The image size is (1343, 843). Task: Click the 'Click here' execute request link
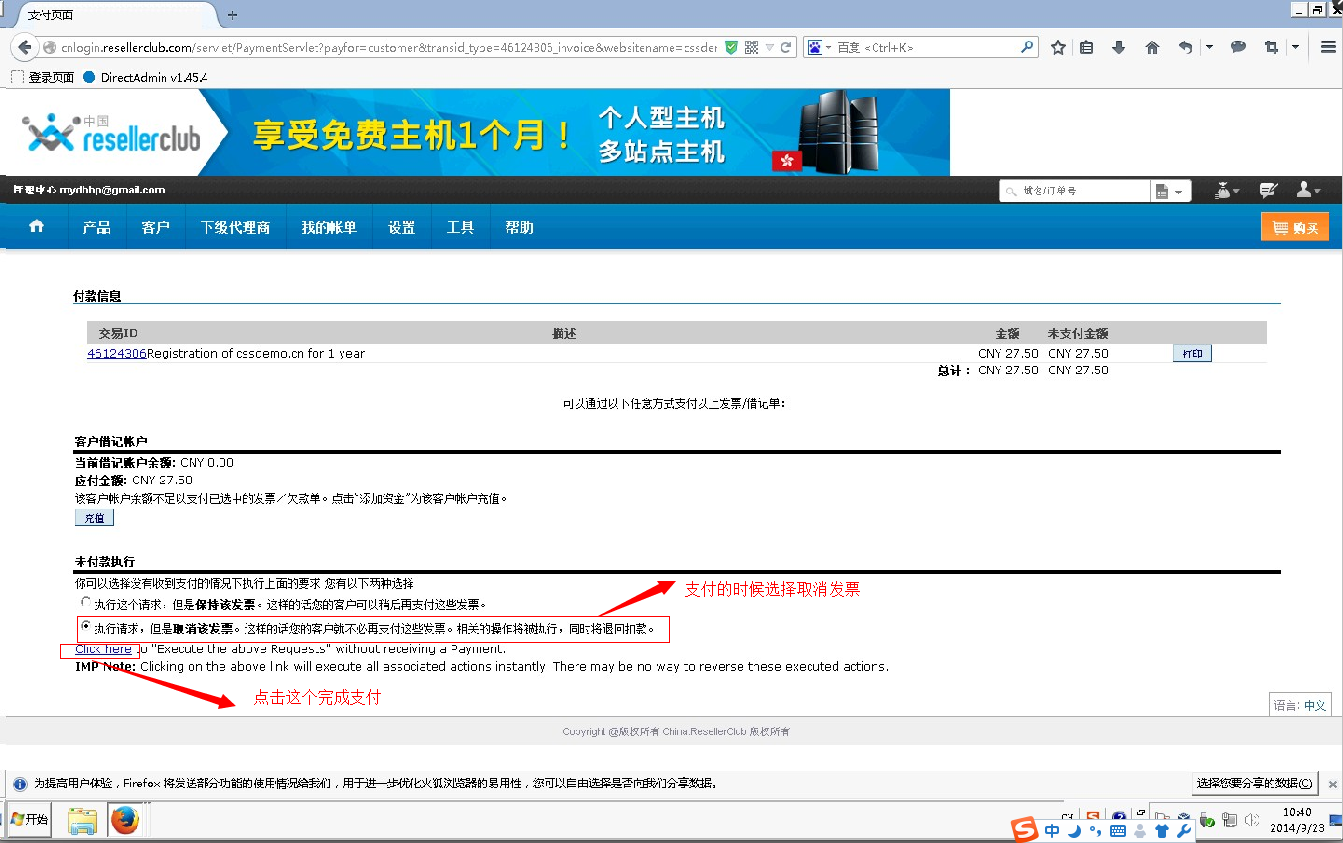103,649
